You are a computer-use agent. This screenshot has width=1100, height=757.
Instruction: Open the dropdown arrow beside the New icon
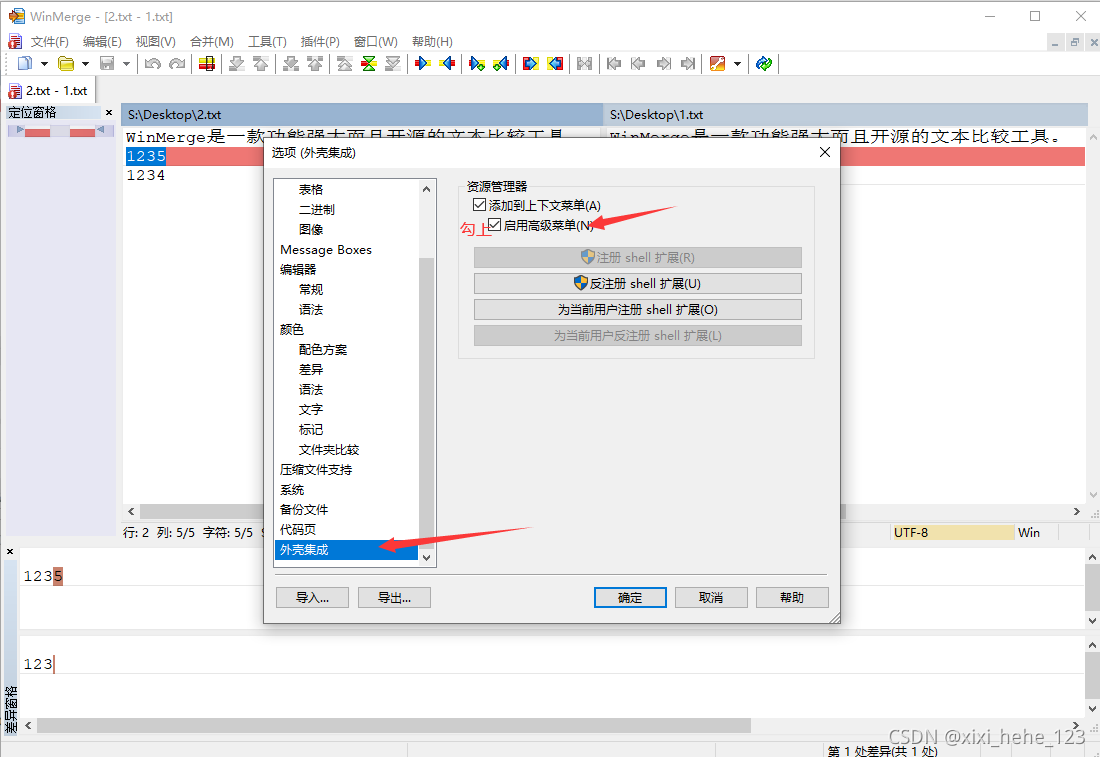(44, 64)
